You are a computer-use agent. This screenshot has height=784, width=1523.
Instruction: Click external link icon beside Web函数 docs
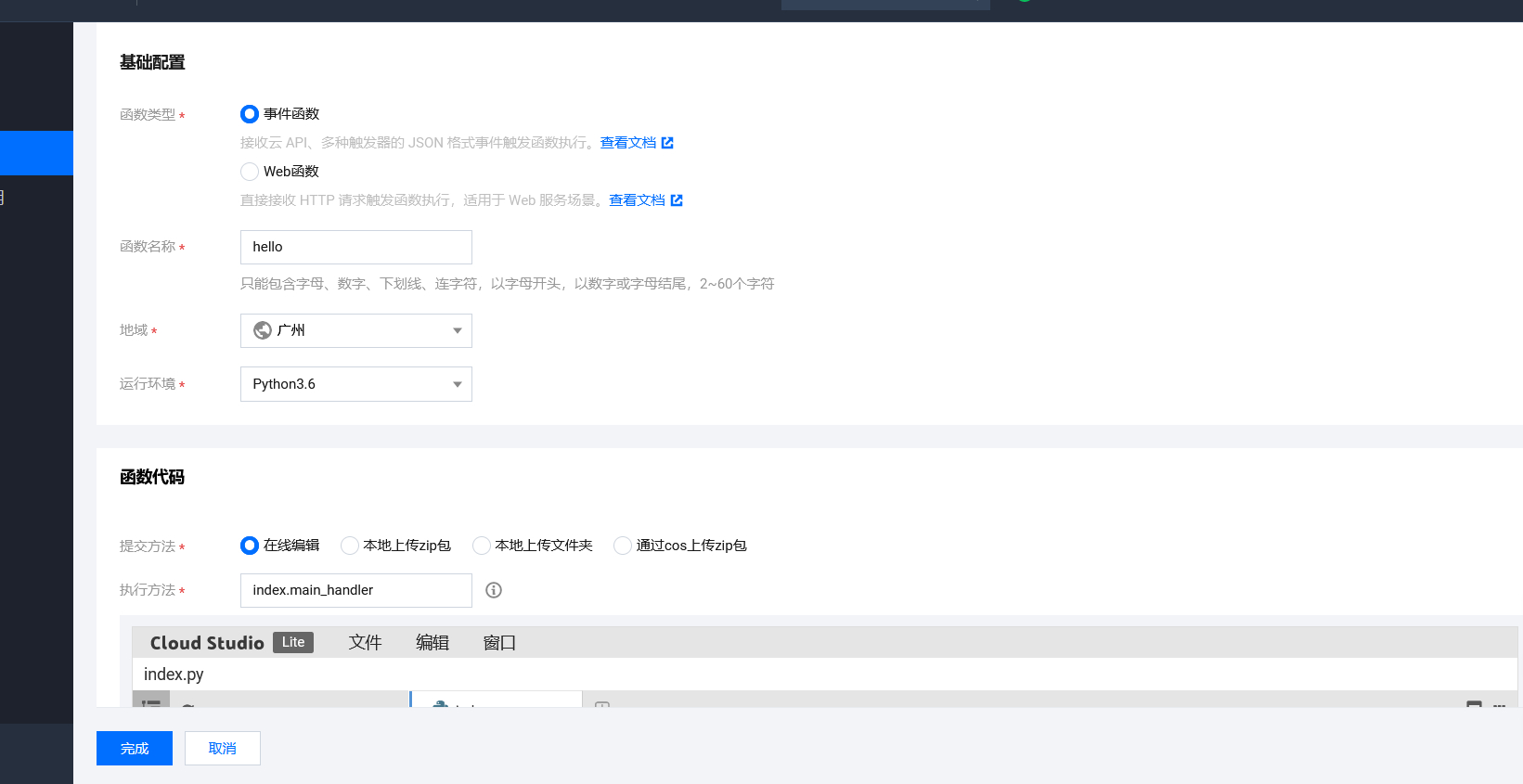coord(677,200)
